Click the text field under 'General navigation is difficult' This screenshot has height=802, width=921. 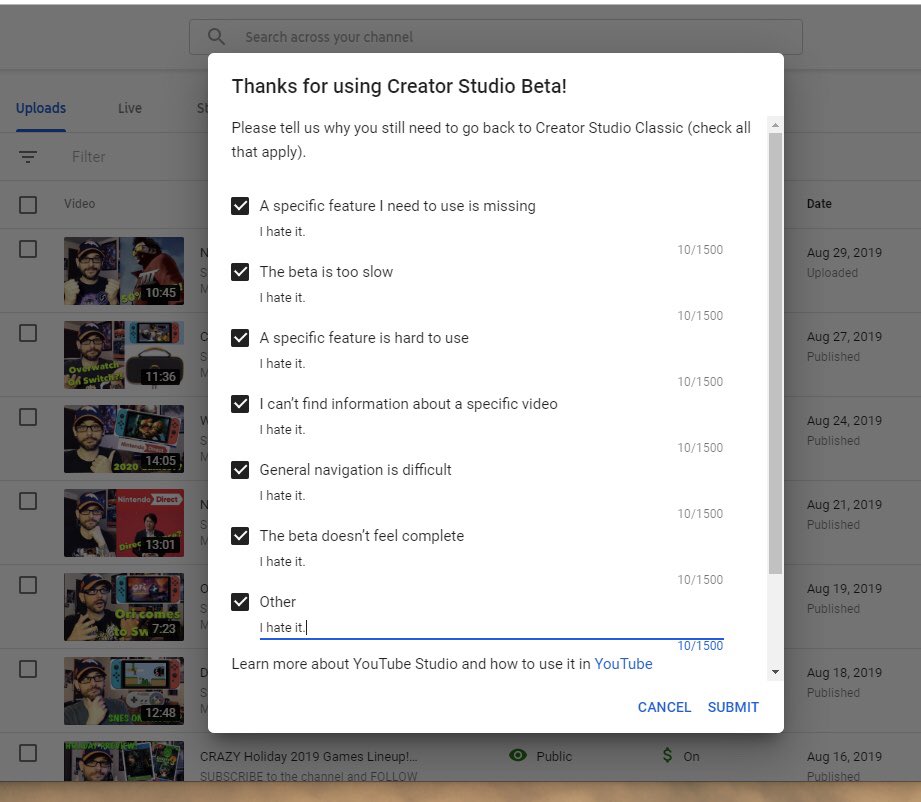pos(492,495)
